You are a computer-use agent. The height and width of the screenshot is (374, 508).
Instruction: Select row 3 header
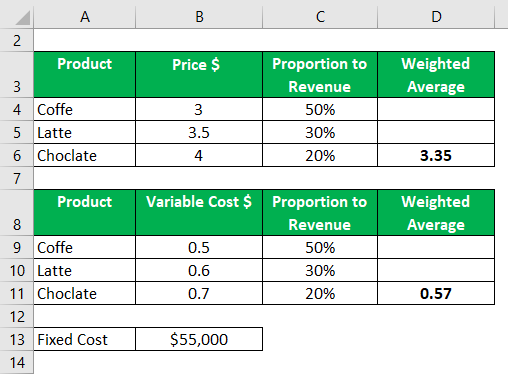coord(17,75)
